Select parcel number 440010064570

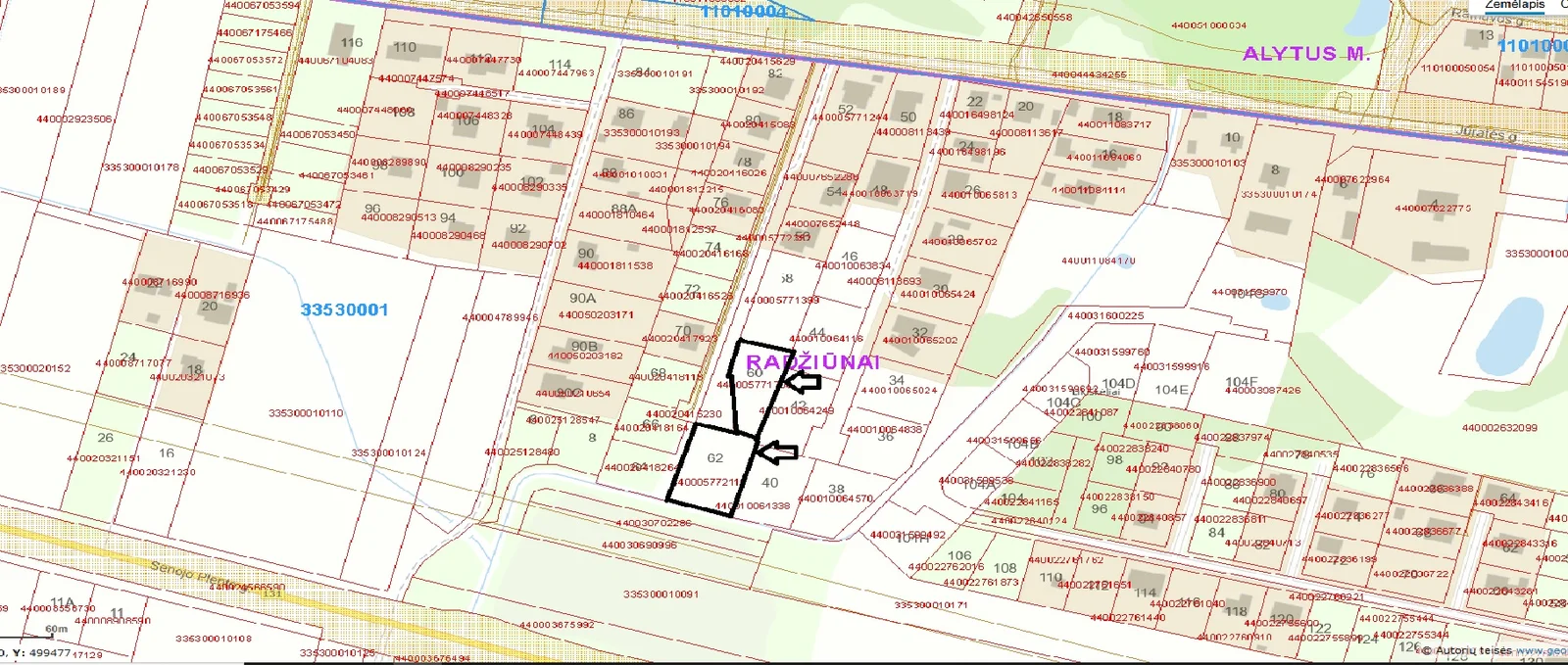coord(835,499)
